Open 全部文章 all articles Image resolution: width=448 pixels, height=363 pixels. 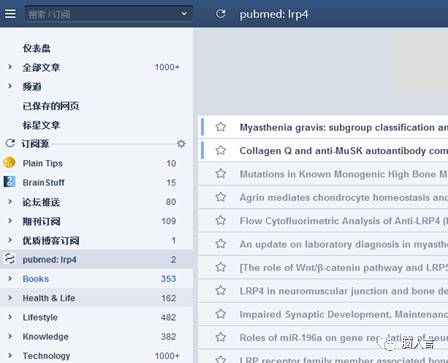[41, 68]
